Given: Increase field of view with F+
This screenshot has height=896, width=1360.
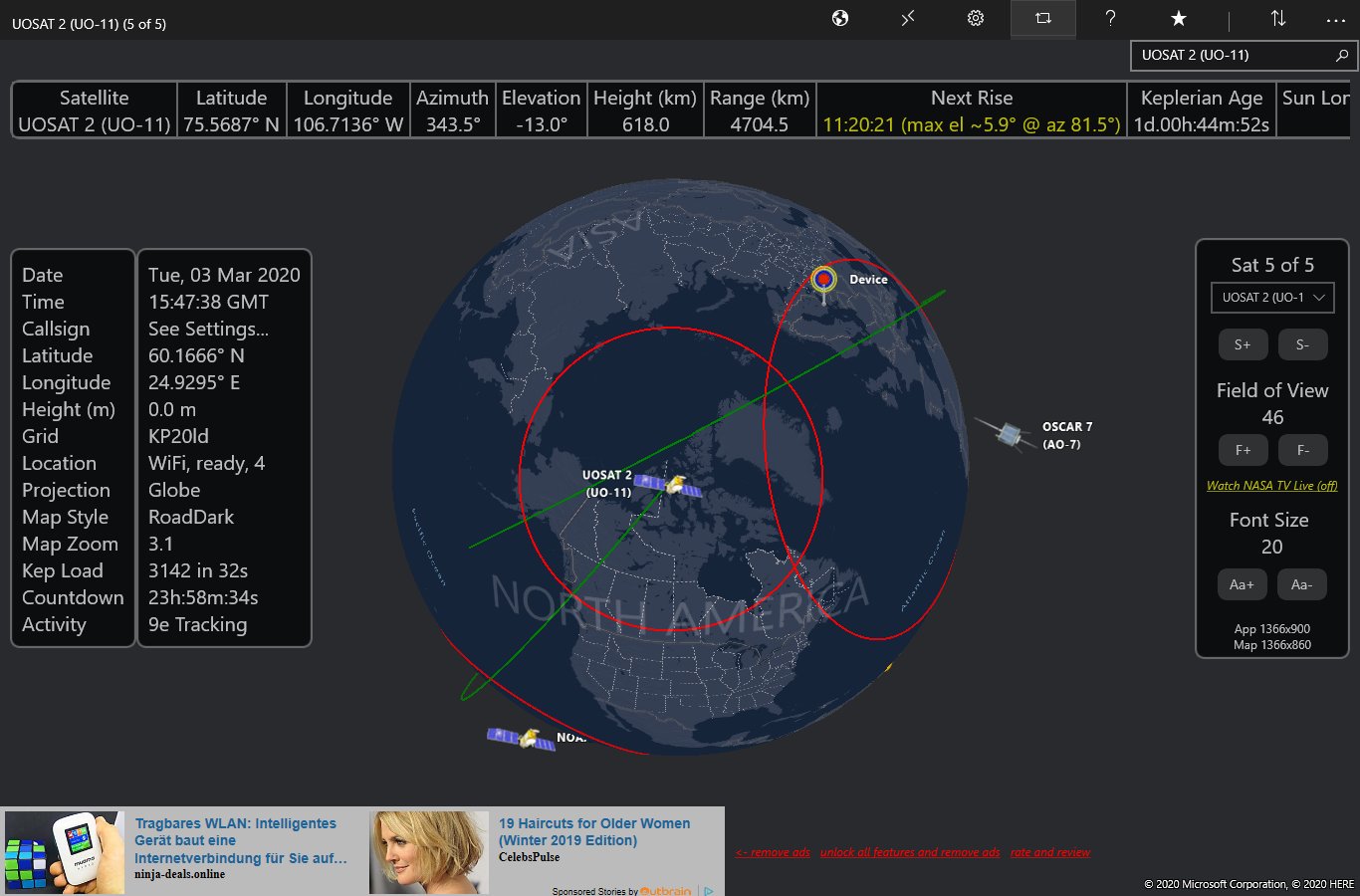Looking at the screenshot, I should (x=1243, y=450).
